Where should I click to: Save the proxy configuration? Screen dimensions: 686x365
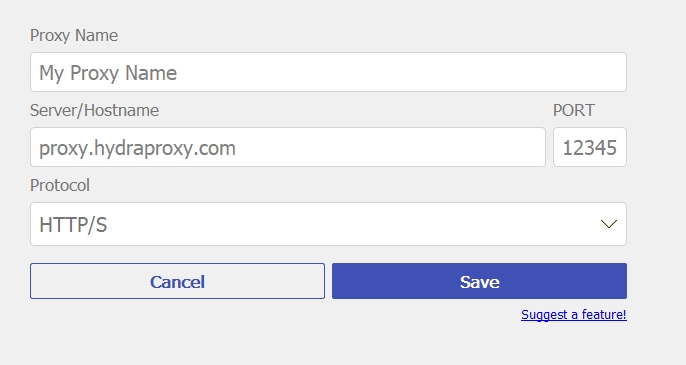point(480,281)
